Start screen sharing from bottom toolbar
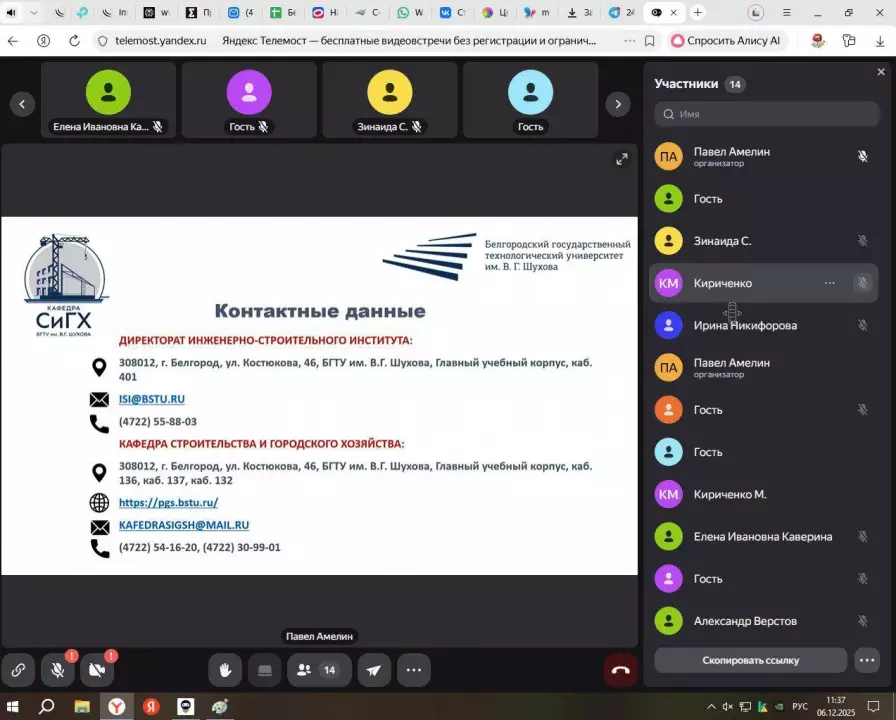Image resolution: width=896 pixels, height=720 pixels. (x=265, y=670)
